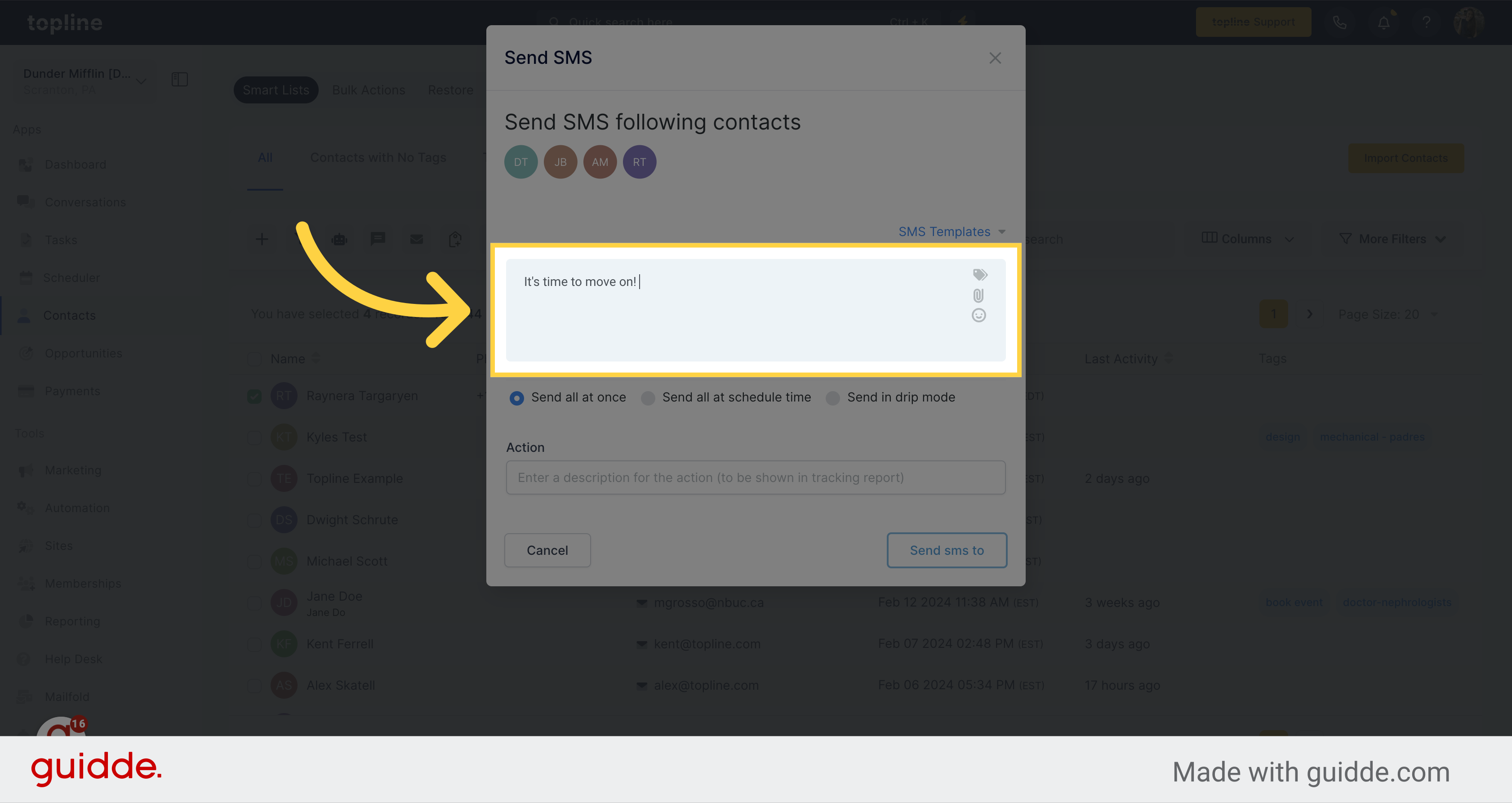Image resolution: width=1512 pixels, height=803 pixels.
Task: Select Send all at once radio button
Action: [516, 397]
